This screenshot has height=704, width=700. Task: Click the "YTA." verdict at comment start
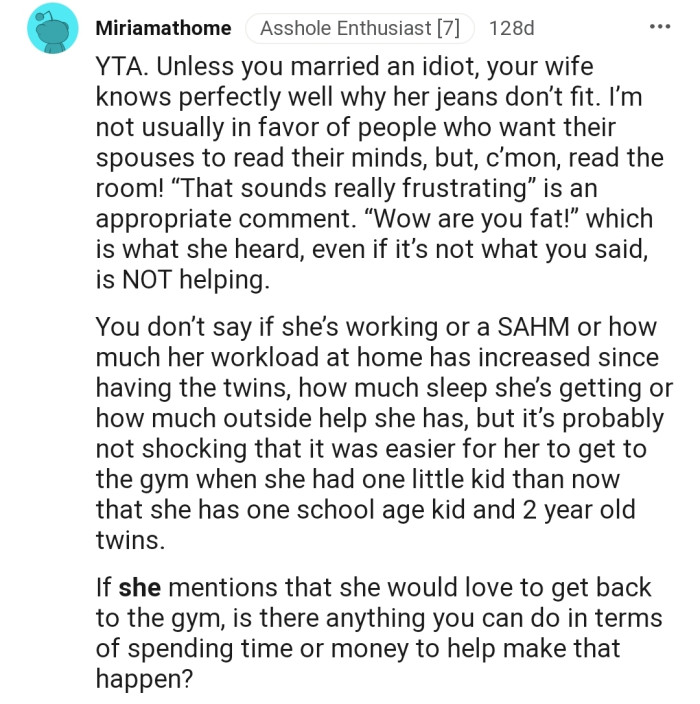[x=118, y=68]
